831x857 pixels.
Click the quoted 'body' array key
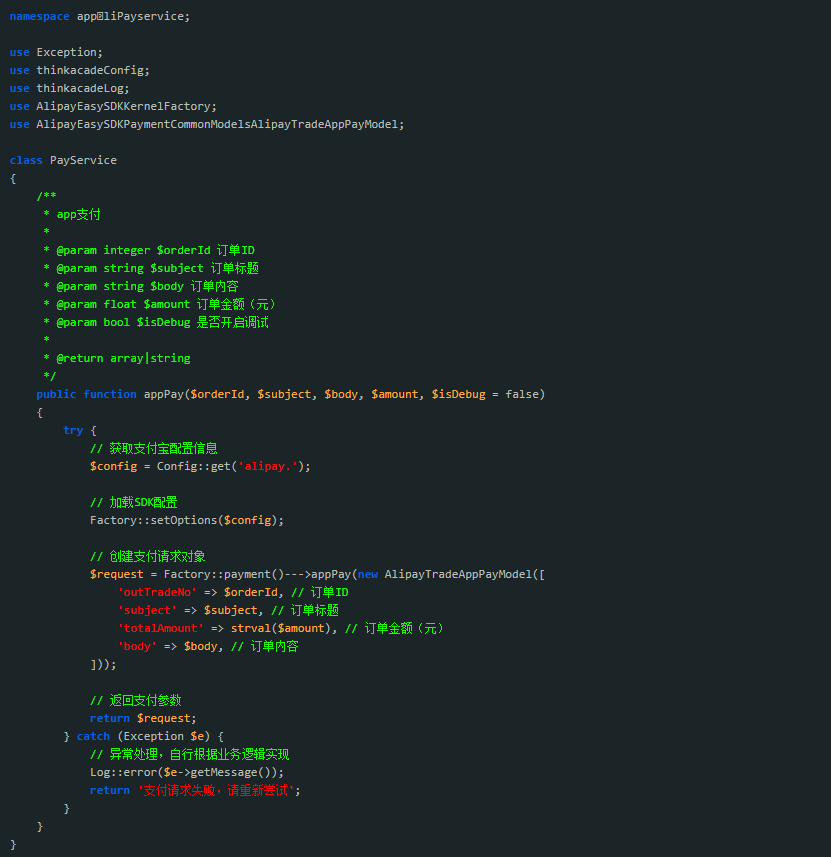(x=137, y=647)
